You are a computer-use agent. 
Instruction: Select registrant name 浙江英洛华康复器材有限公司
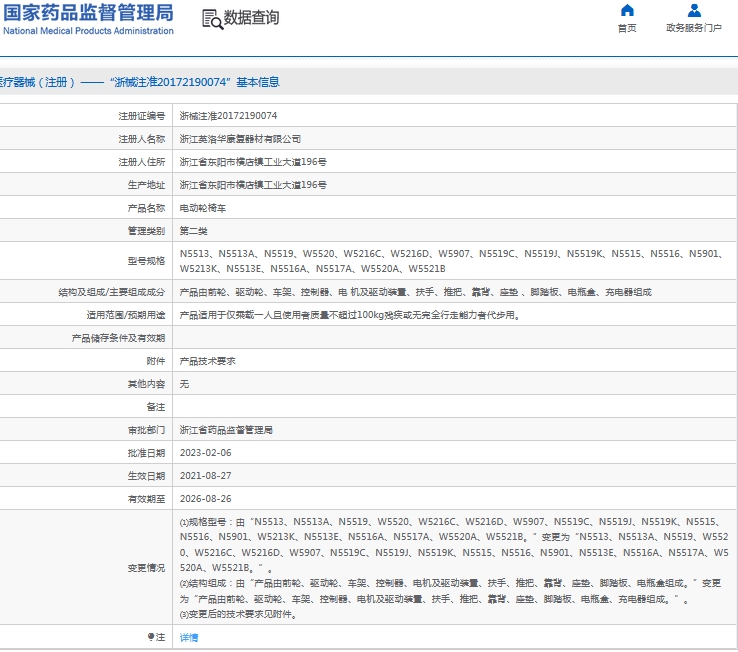pos(240,139)
